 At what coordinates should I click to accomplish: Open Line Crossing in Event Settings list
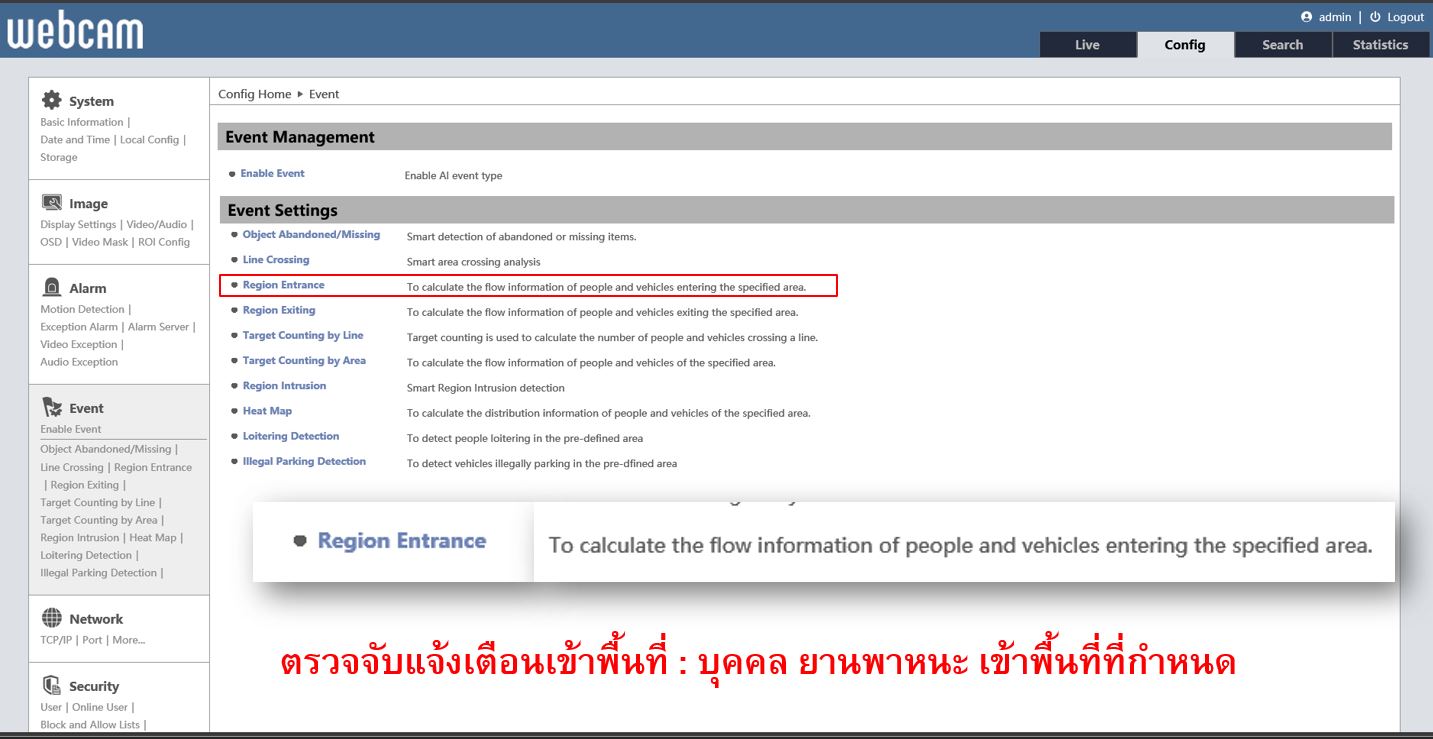[x=276, y=260]
